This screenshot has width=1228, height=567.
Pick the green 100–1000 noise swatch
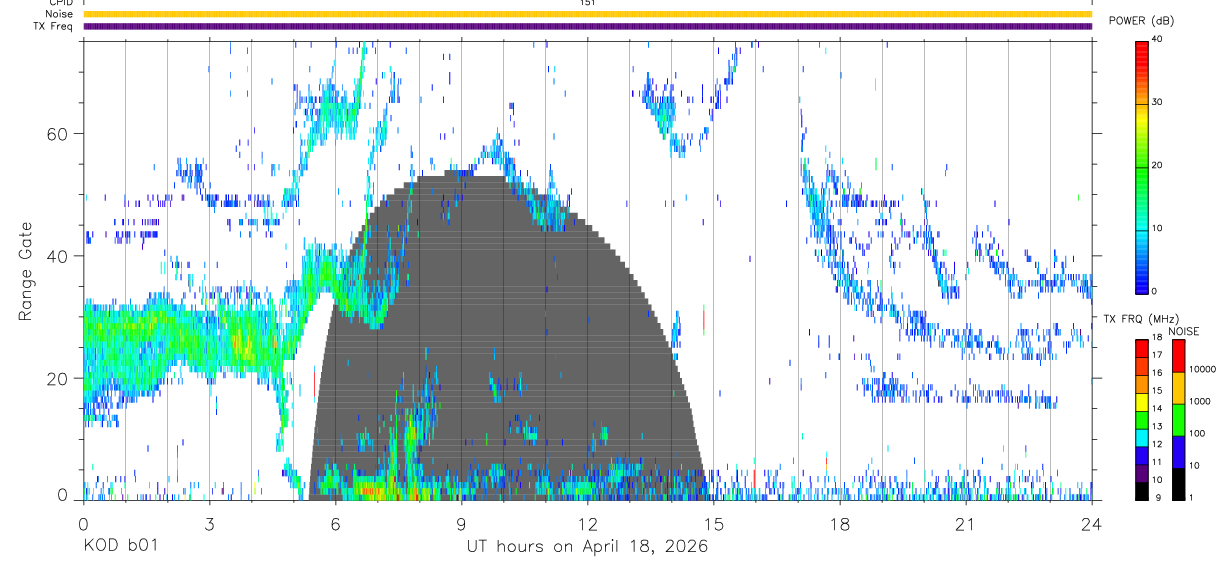(1178, 420)
